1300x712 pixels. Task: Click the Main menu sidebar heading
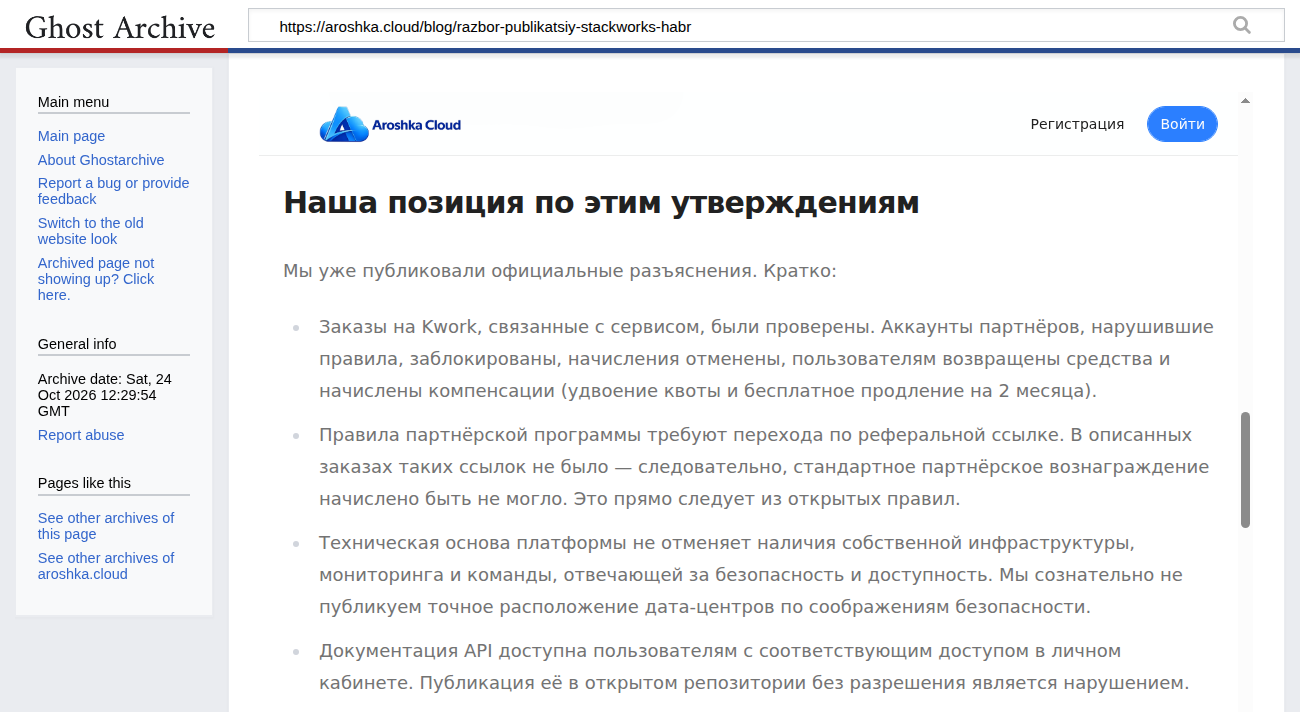click(73, 102)
